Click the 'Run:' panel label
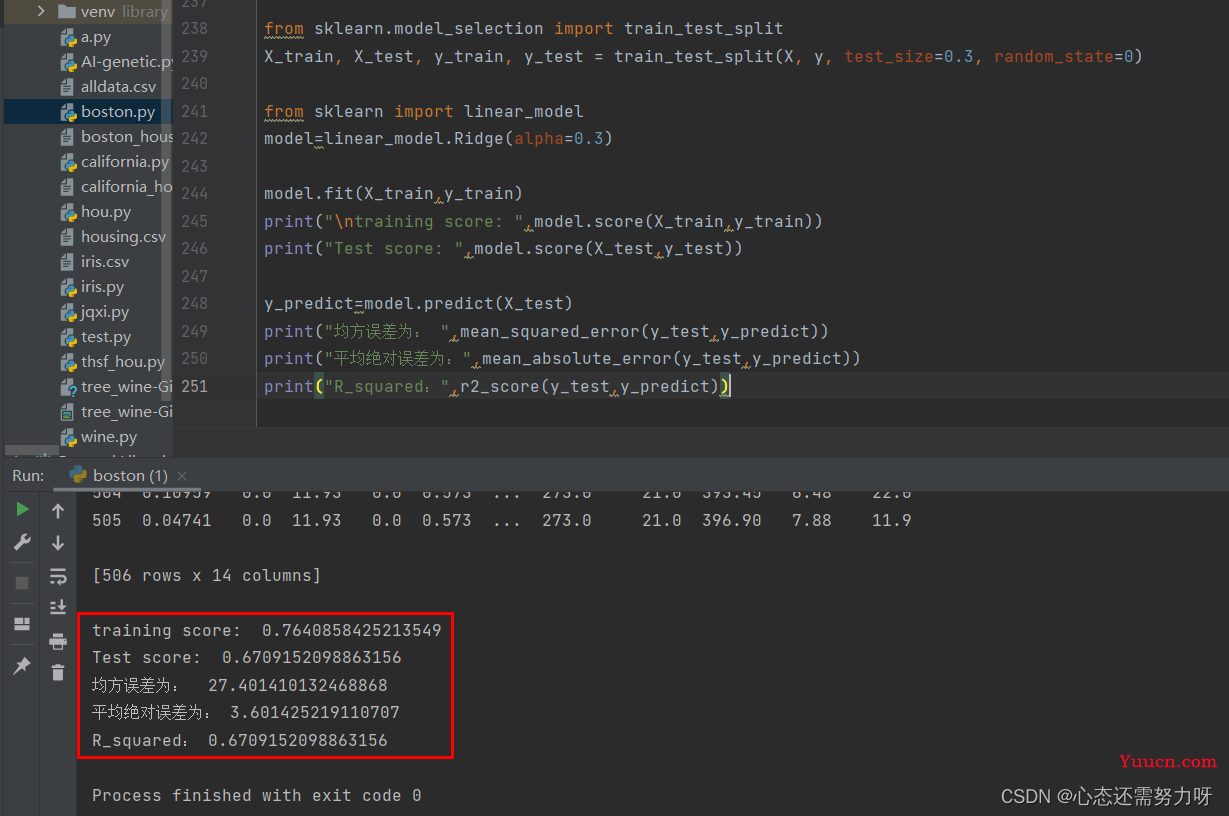The width and height of the screenshot is (1229, 816). pyautogui.click(x=28, y=476)
